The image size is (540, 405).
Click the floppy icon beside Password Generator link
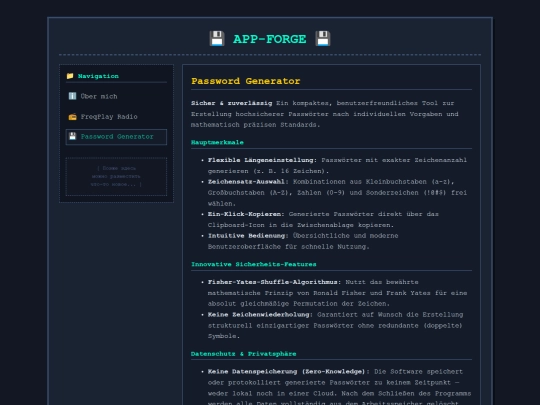72,136
